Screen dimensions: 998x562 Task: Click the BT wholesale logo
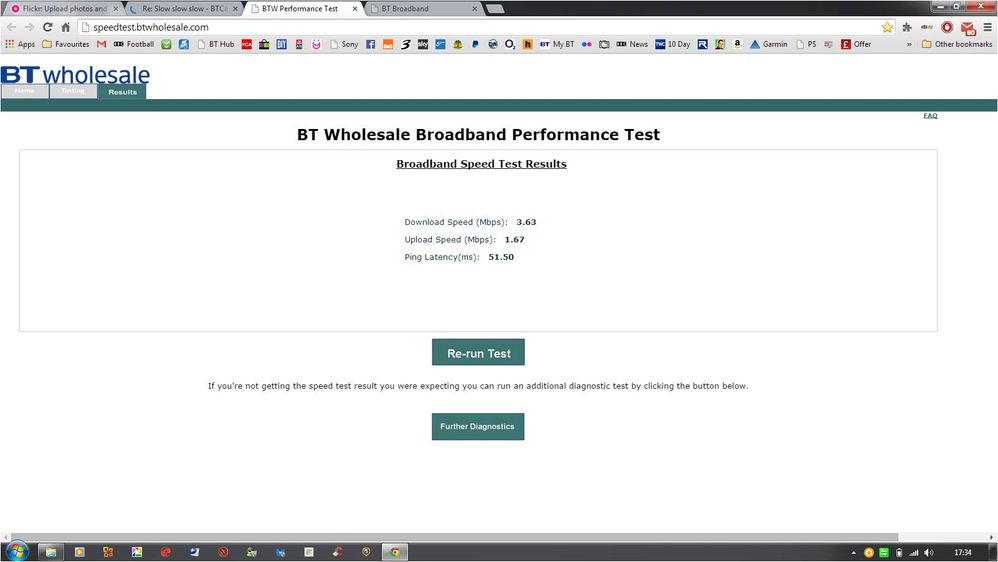click(x=75, y=74)
